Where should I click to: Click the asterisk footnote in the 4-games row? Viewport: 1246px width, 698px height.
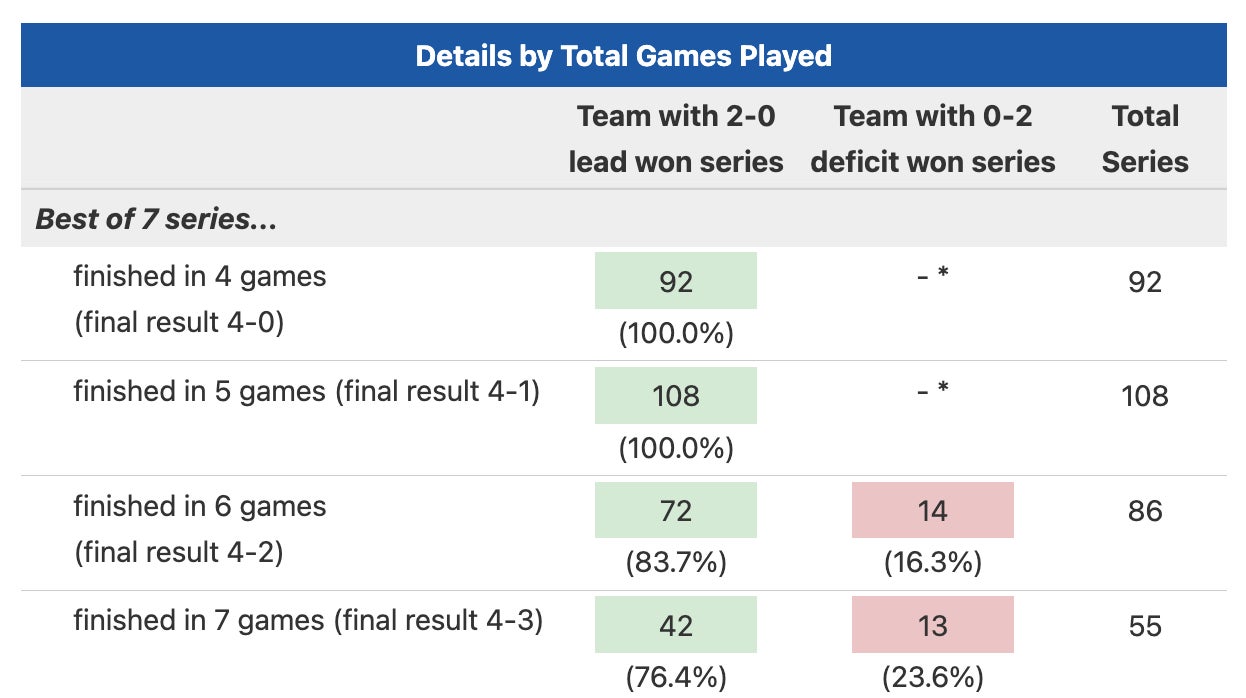pyautogui.click(x=942, y=274)
